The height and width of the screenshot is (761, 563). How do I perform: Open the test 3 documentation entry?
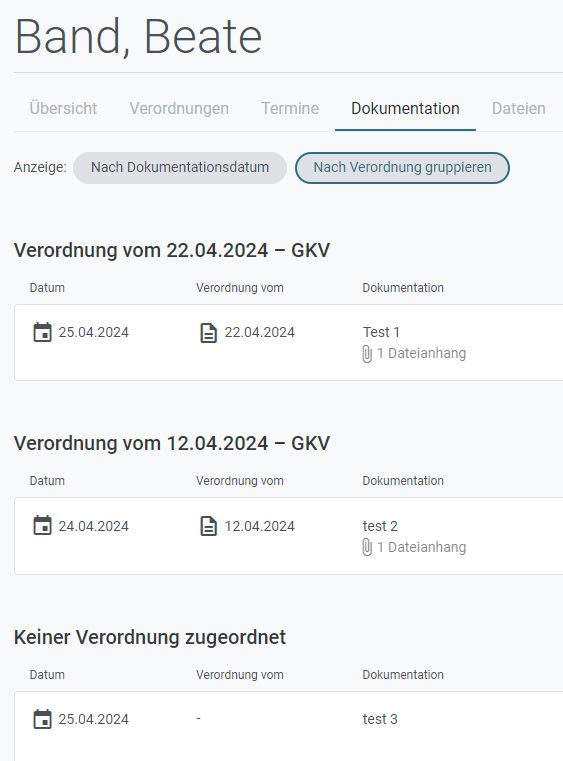point(289,726)
